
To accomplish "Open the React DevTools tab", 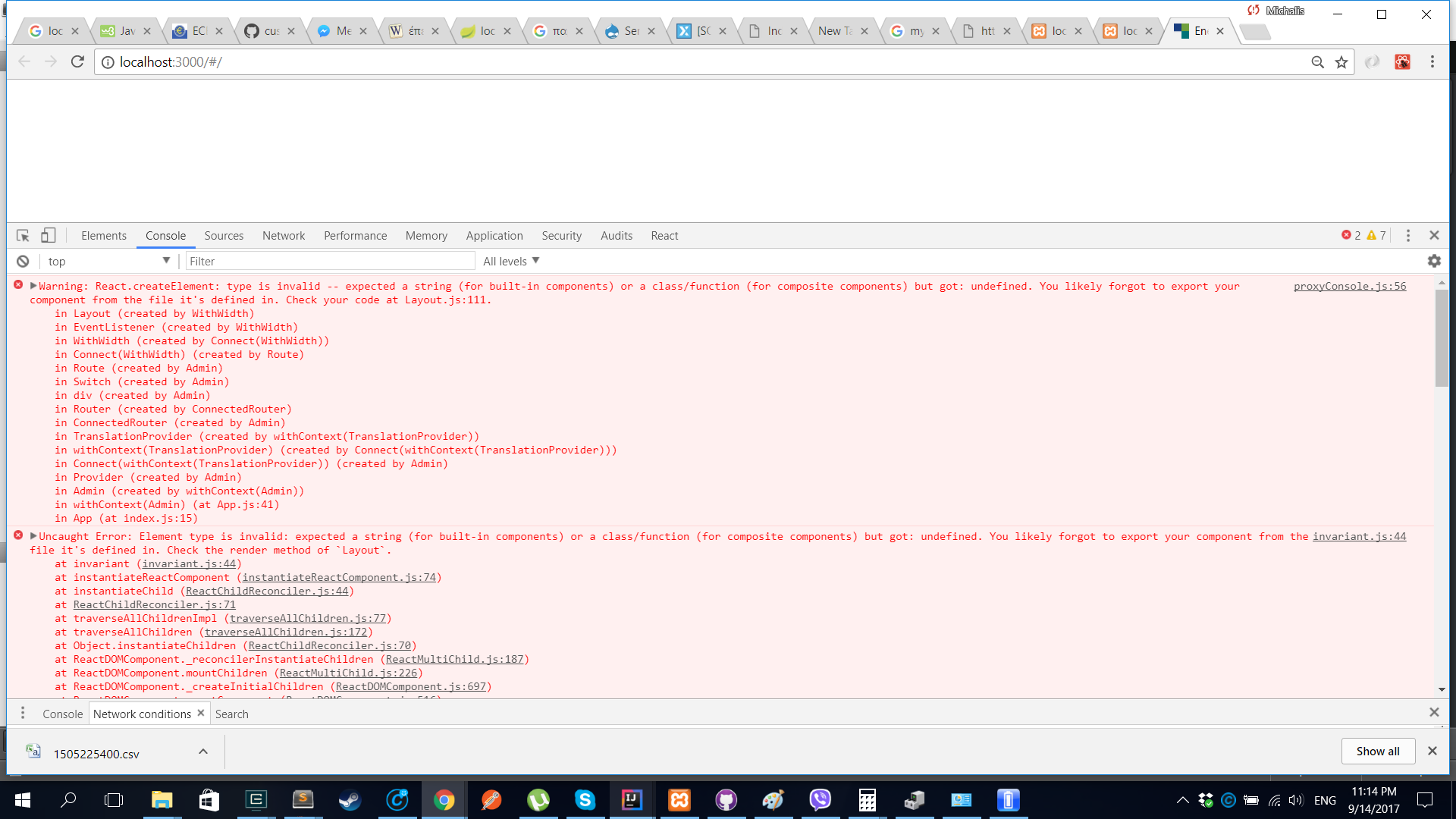I will point(664,236).
